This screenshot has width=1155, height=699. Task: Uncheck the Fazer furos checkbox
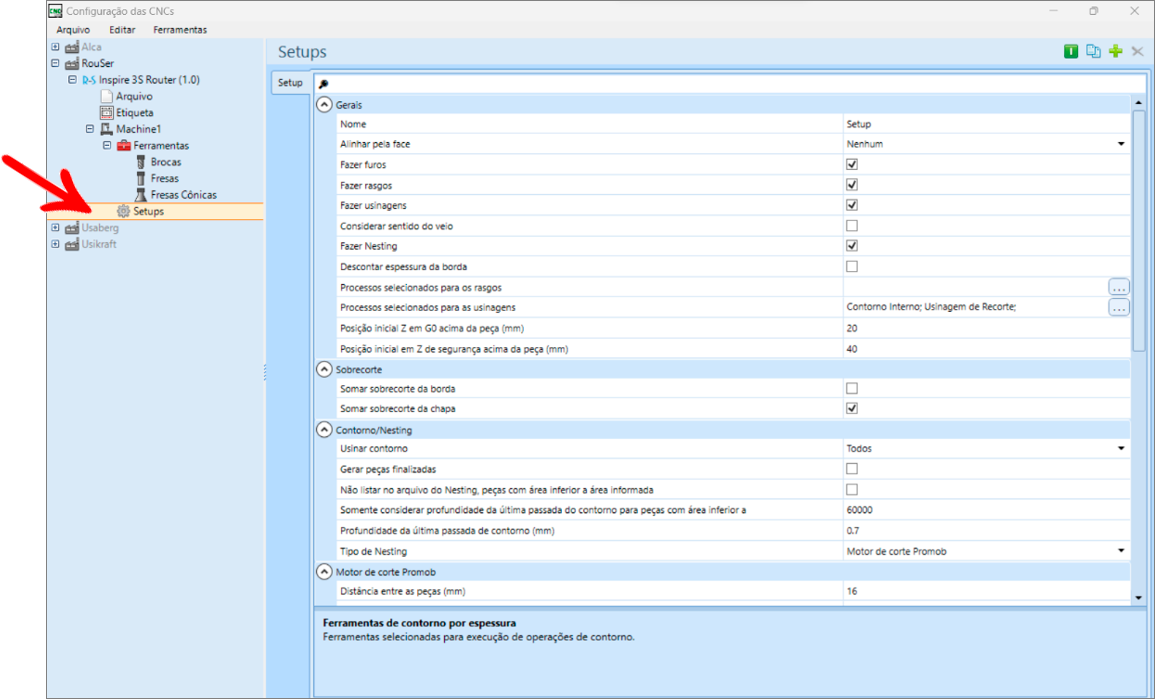[852, 164]
